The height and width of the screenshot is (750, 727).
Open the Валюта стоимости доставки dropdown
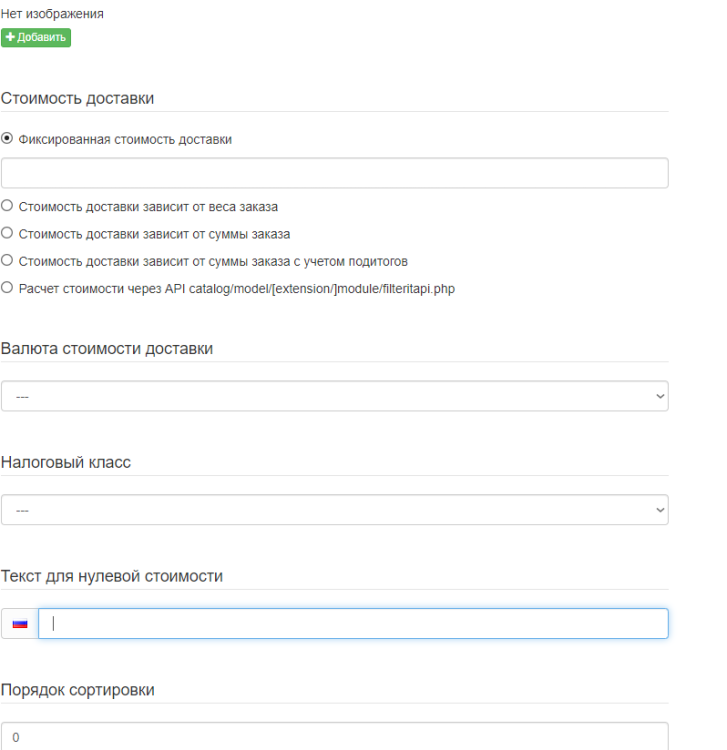(x=334, y=396)
